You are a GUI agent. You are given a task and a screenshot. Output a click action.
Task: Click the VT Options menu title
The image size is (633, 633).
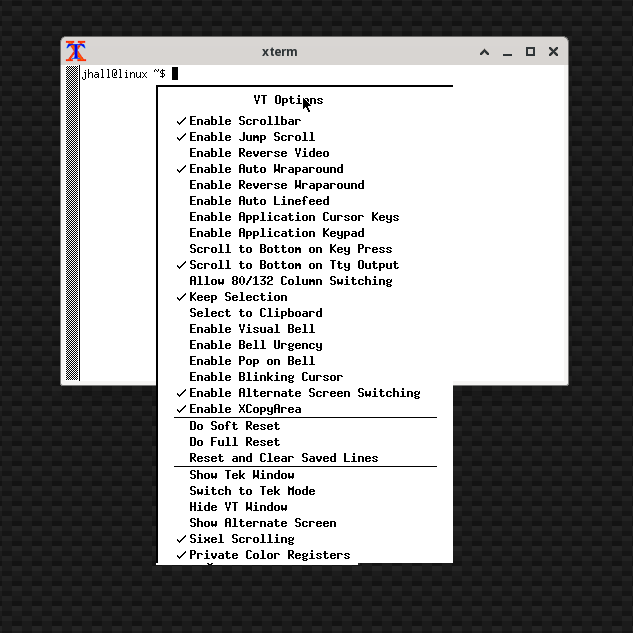click(x=288, y=100)
